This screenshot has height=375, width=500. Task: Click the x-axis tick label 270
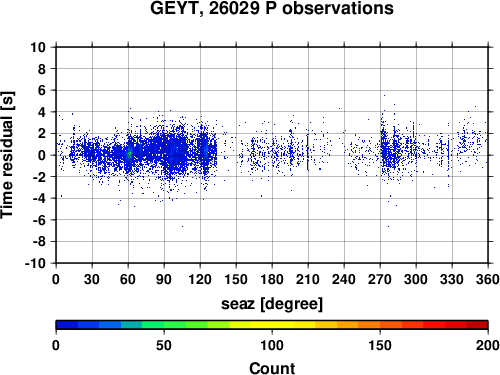380,279
